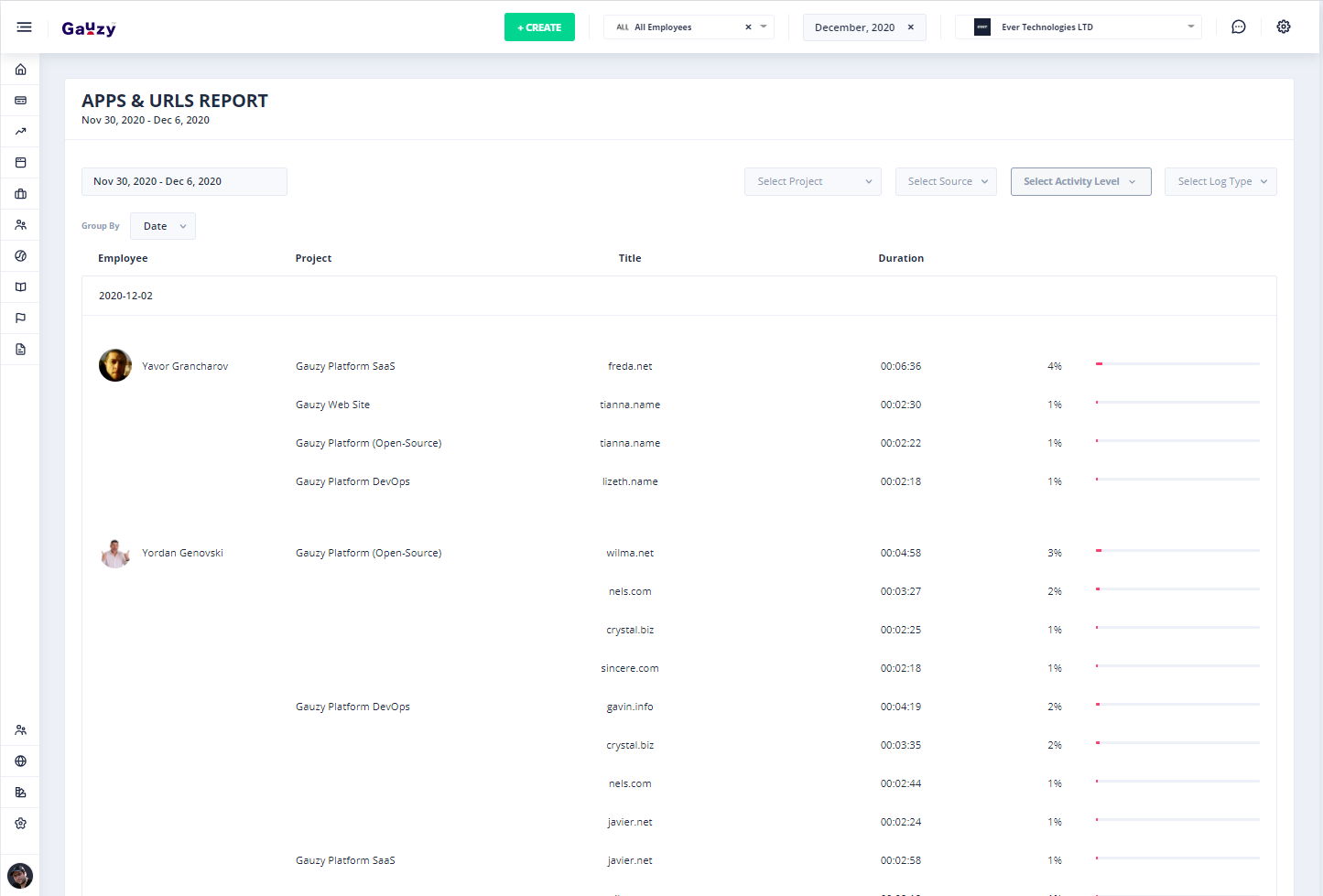Clear the December, 2020 date filter

pyautogui.click(x=910, y=27)
